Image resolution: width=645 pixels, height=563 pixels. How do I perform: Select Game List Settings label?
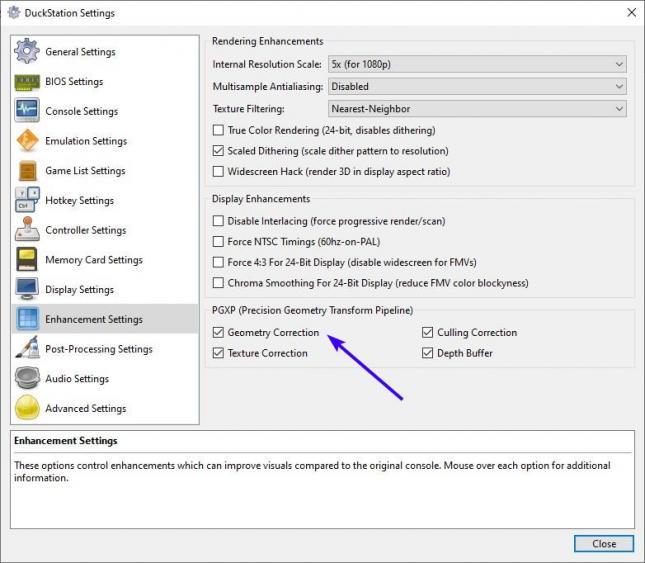pyautogui.click(x=85, y=170)
